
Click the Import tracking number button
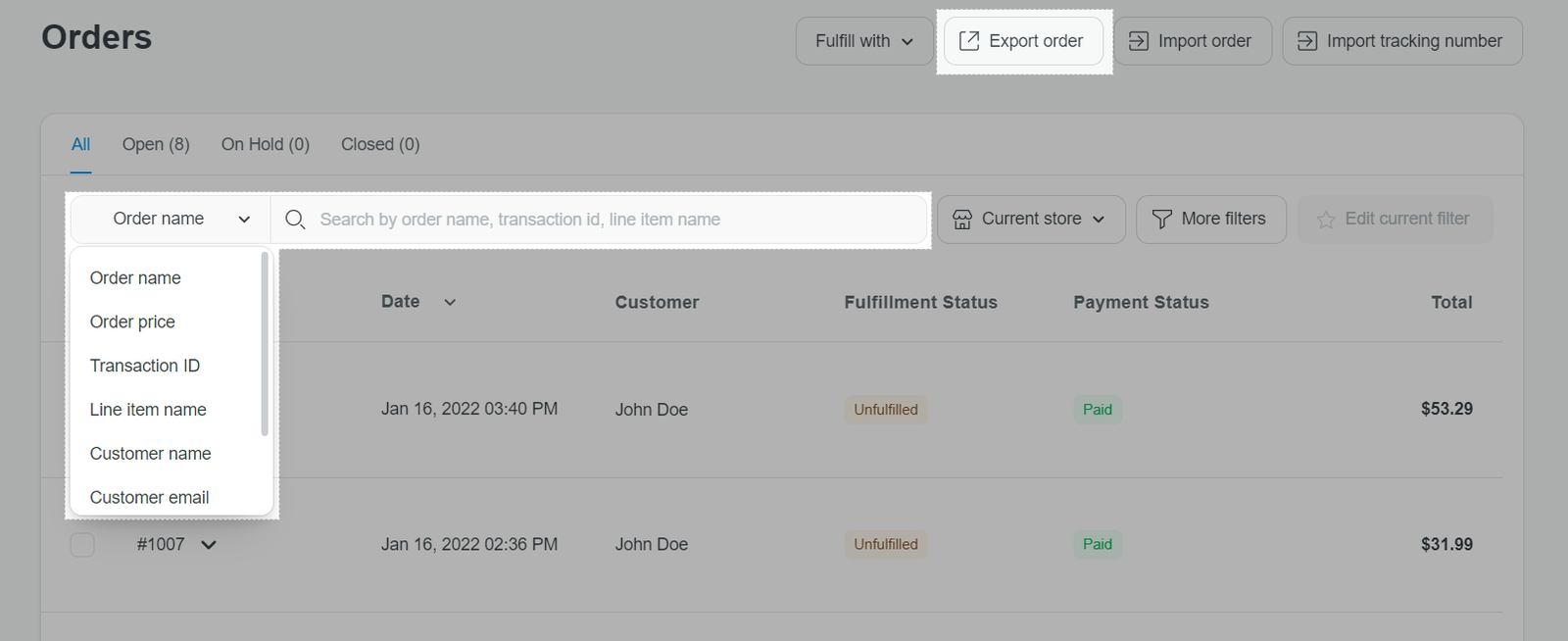[x=1402, y=41]
